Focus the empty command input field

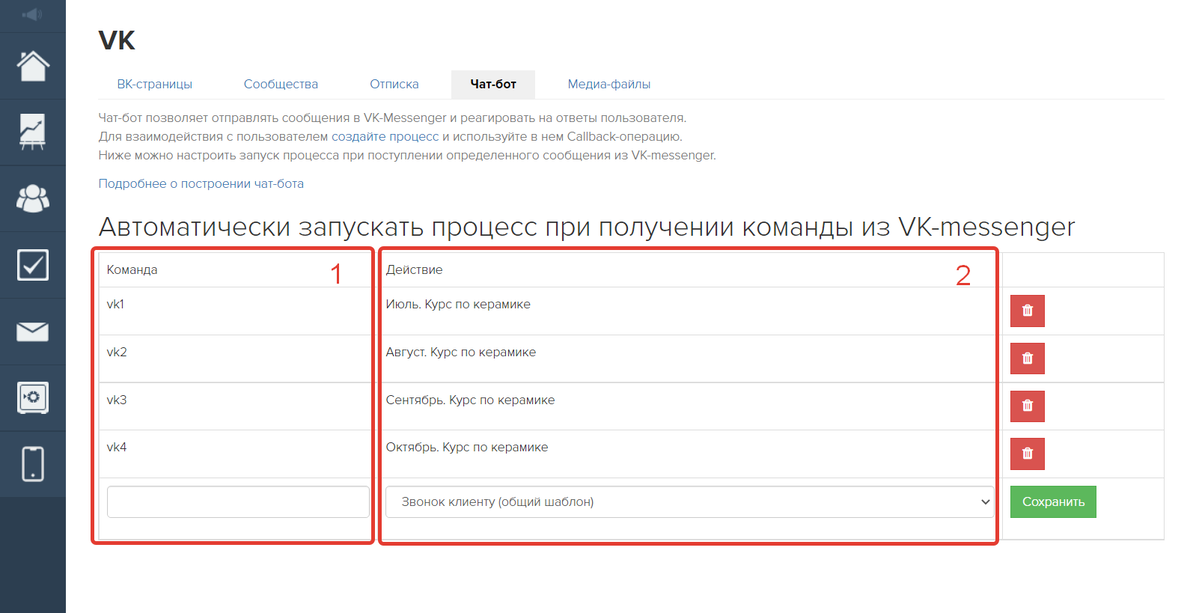pyautogui.click(x=238, y=502)
